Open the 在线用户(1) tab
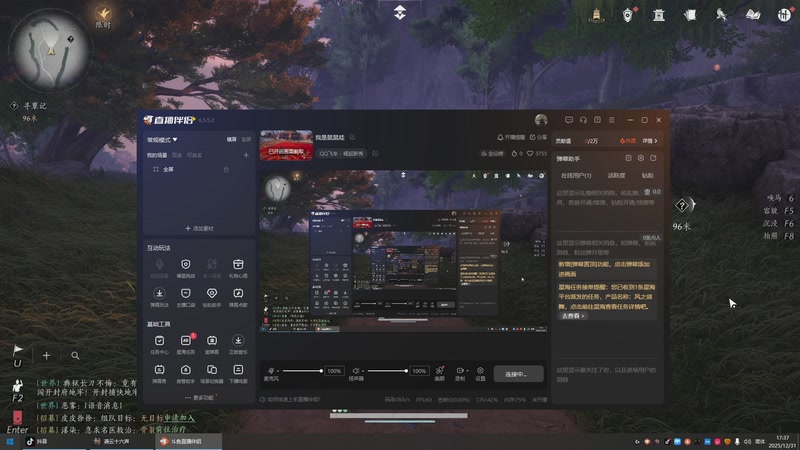 (x=576, y=175)
